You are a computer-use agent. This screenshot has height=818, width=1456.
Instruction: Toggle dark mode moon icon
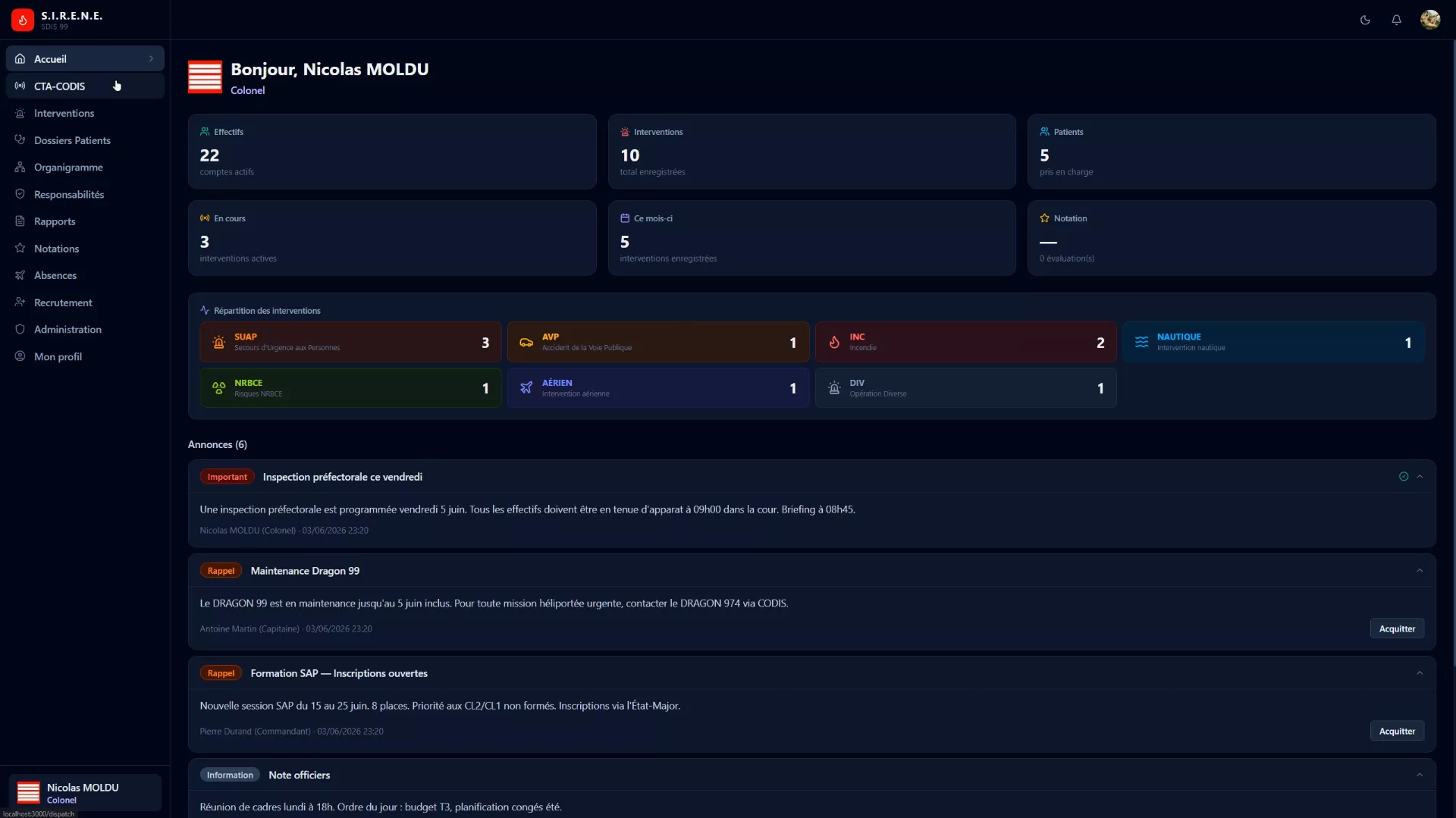coord(1365,20)
